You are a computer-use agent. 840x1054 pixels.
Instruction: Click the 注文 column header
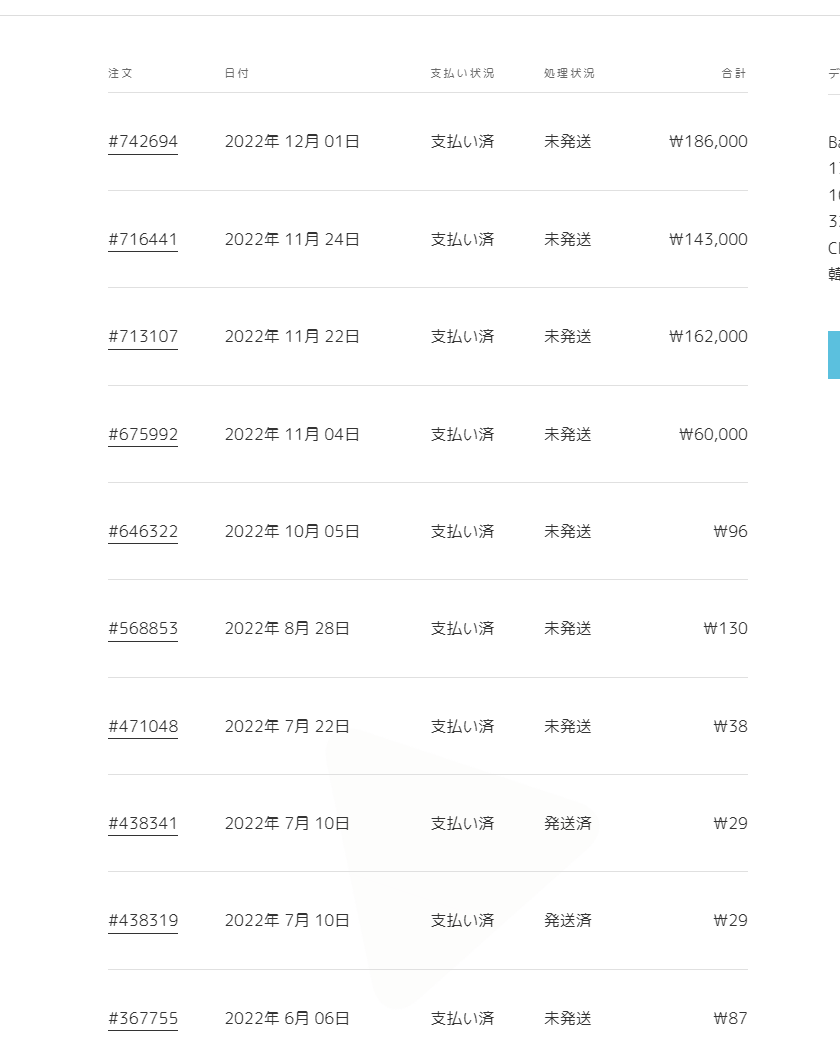point(120,74)
